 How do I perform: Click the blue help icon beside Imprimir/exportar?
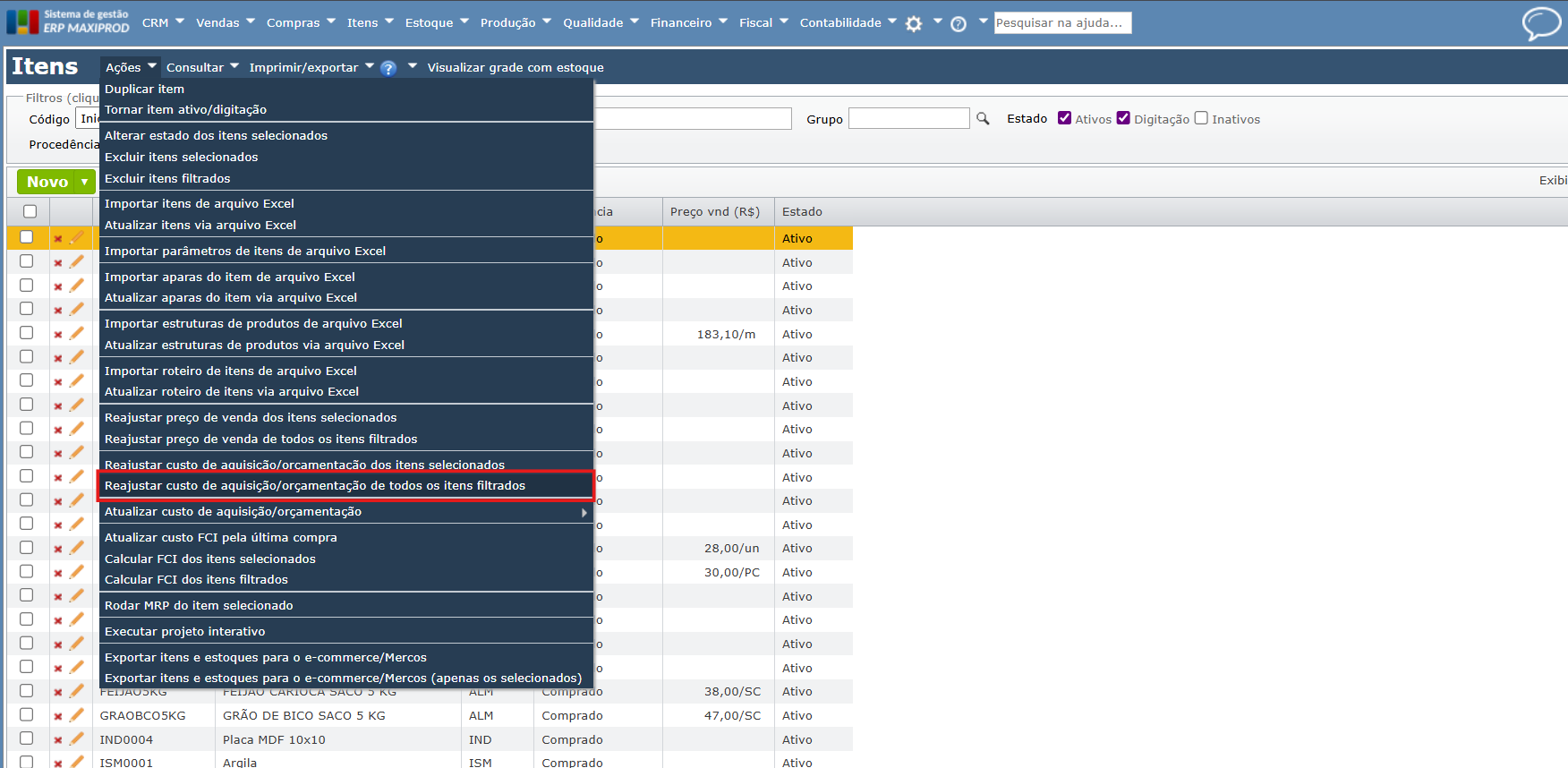388,68
